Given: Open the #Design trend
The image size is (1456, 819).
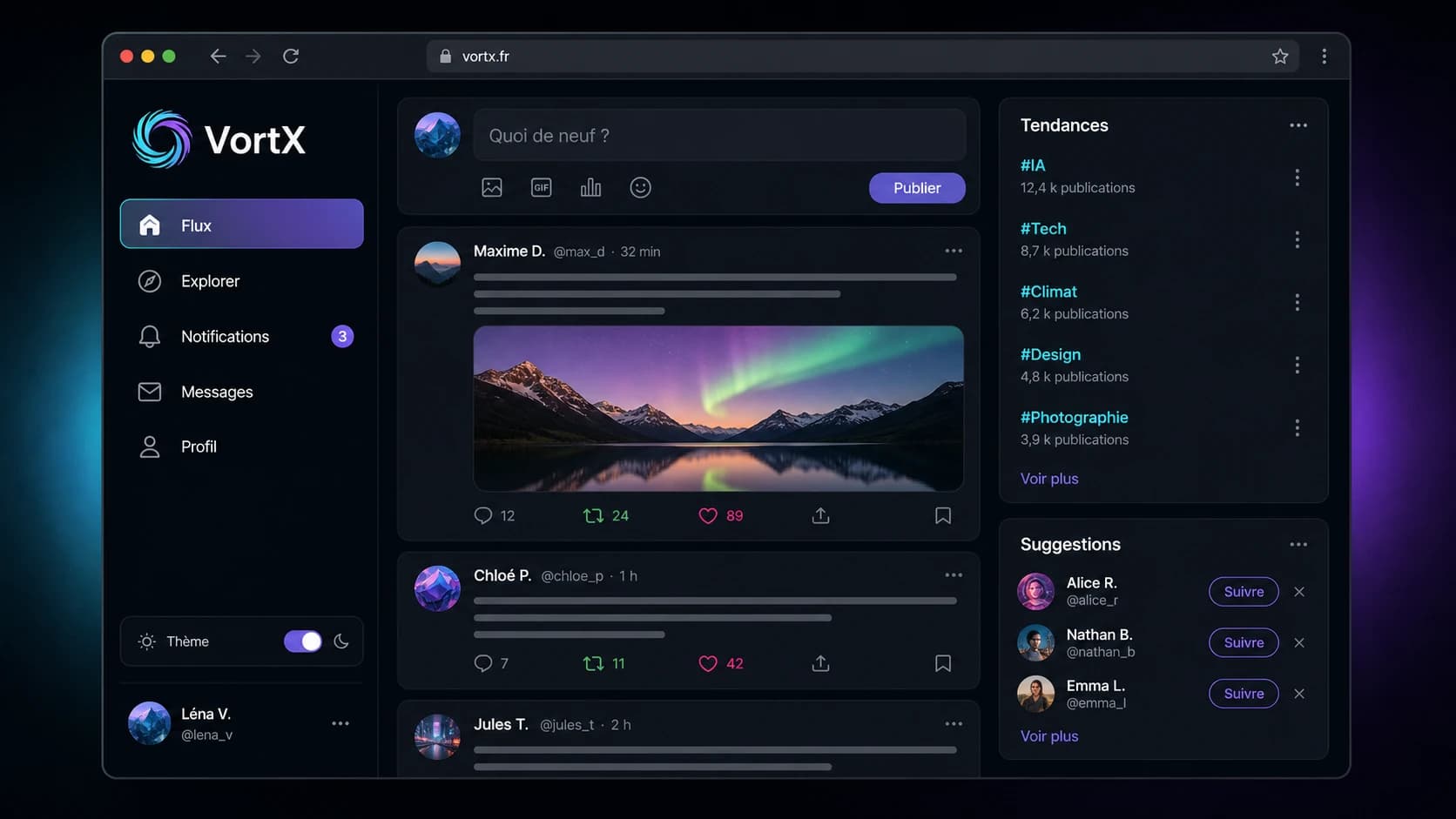Looking at the screenshot, I should pyautogui.click(x=1050, y=354).
